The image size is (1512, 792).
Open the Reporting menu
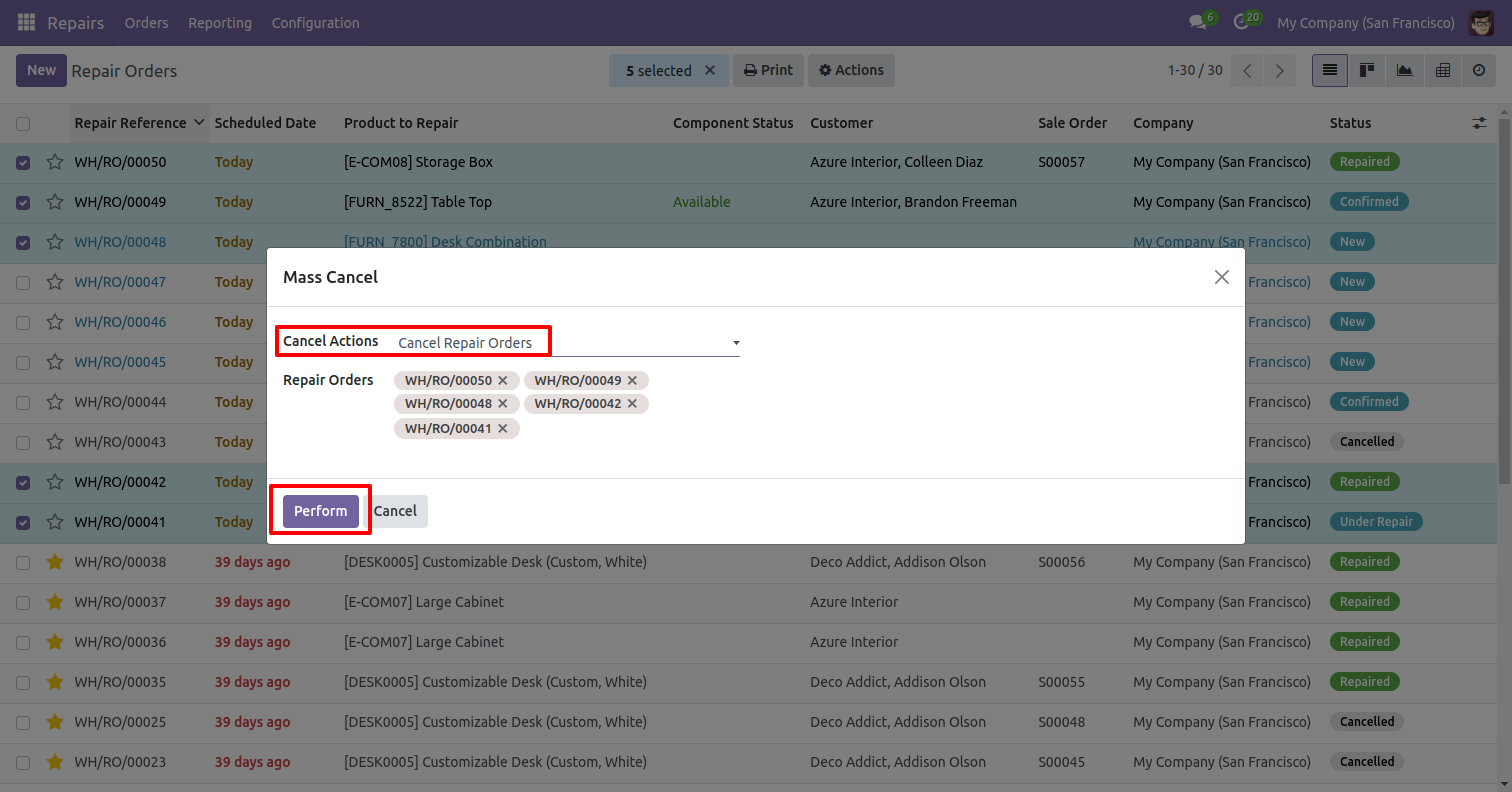[220, 22]
